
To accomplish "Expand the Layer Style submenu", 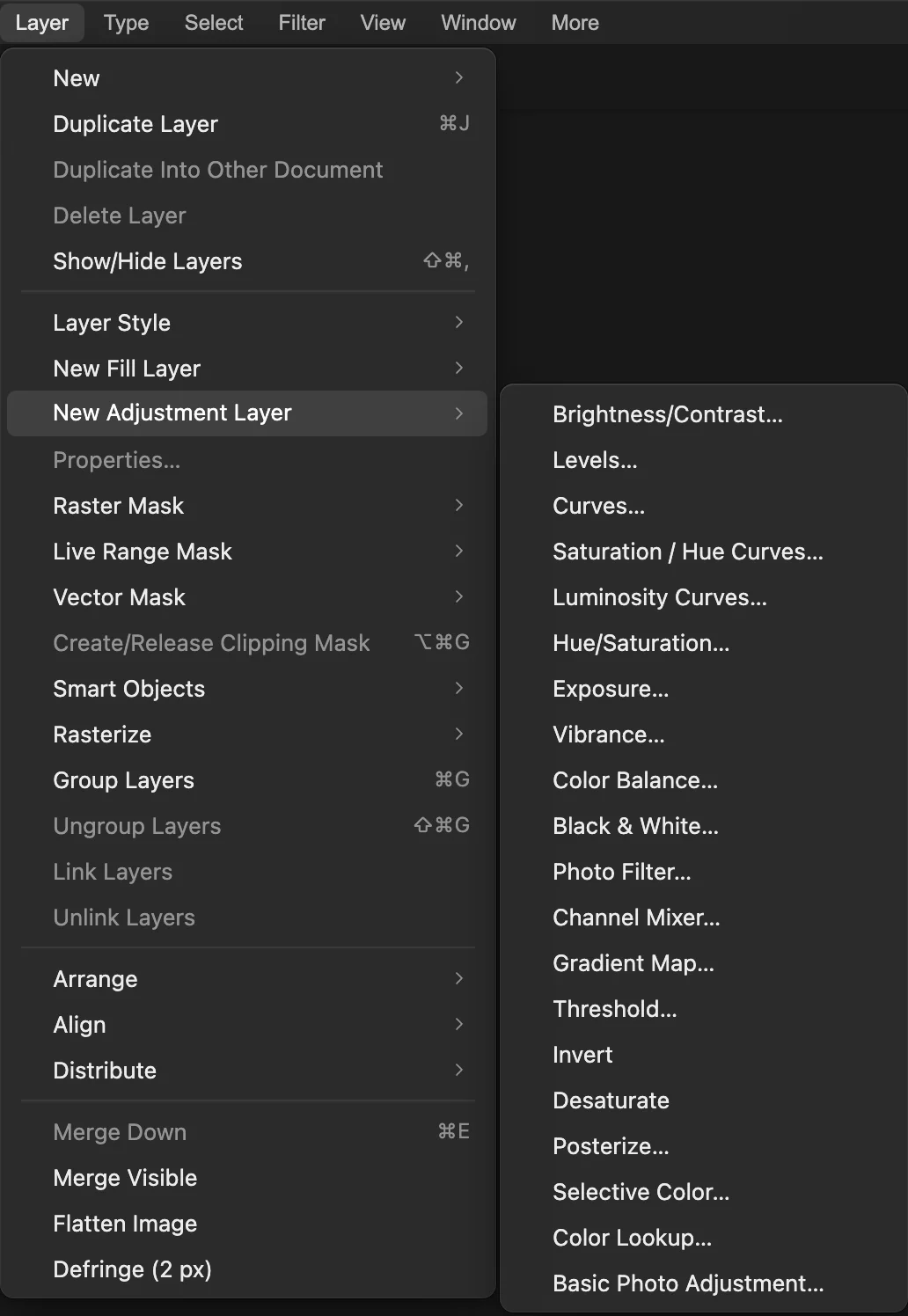I will coord(247,323).
